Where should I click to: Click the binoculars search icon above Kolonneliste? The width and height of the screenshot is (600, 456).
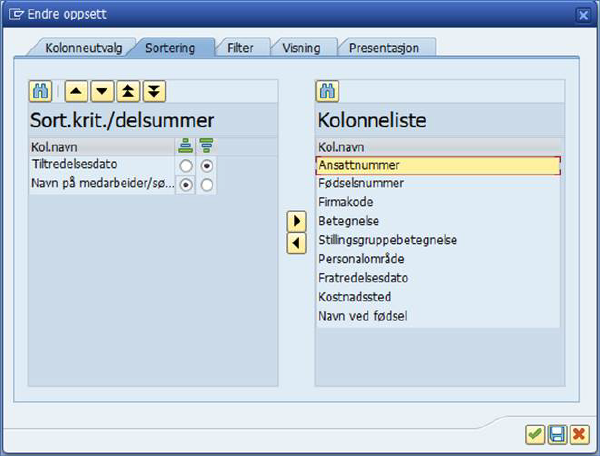(327, 91)
